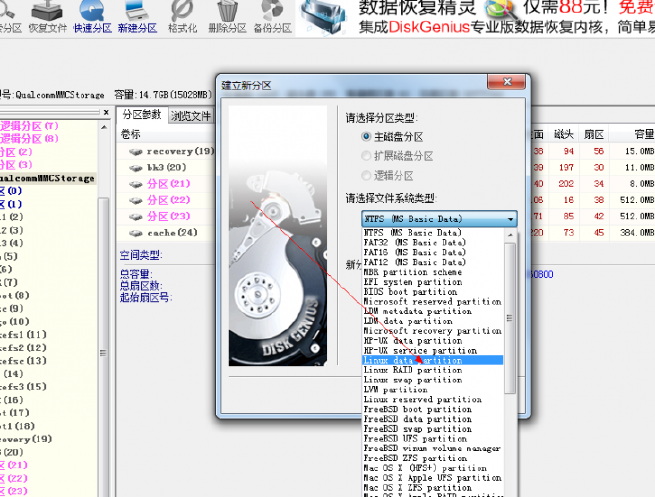Select Mac OS X (HFS+) partition option
Image resolution: width=655 pixels, height=497 pixels.
pos(432,468)
